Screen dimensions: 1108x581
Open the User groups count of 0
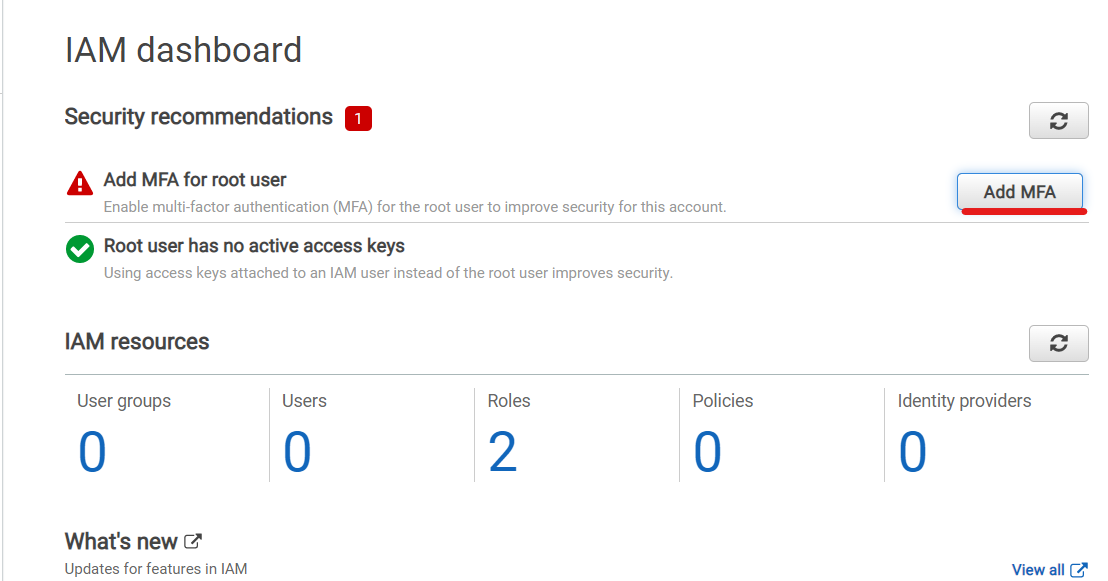point(92,452)
